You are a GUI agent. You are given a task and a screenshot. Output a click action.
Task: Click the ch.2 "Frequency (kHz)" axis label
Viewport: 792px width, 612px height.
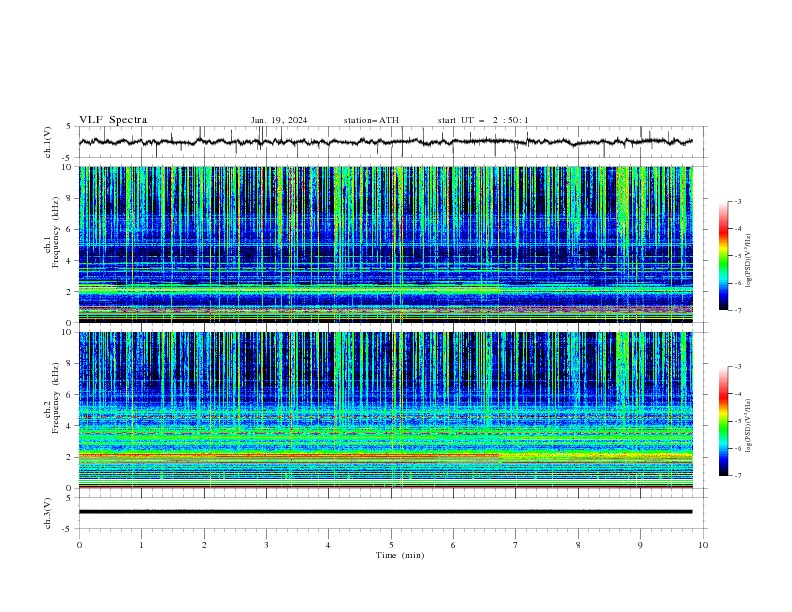56,398
